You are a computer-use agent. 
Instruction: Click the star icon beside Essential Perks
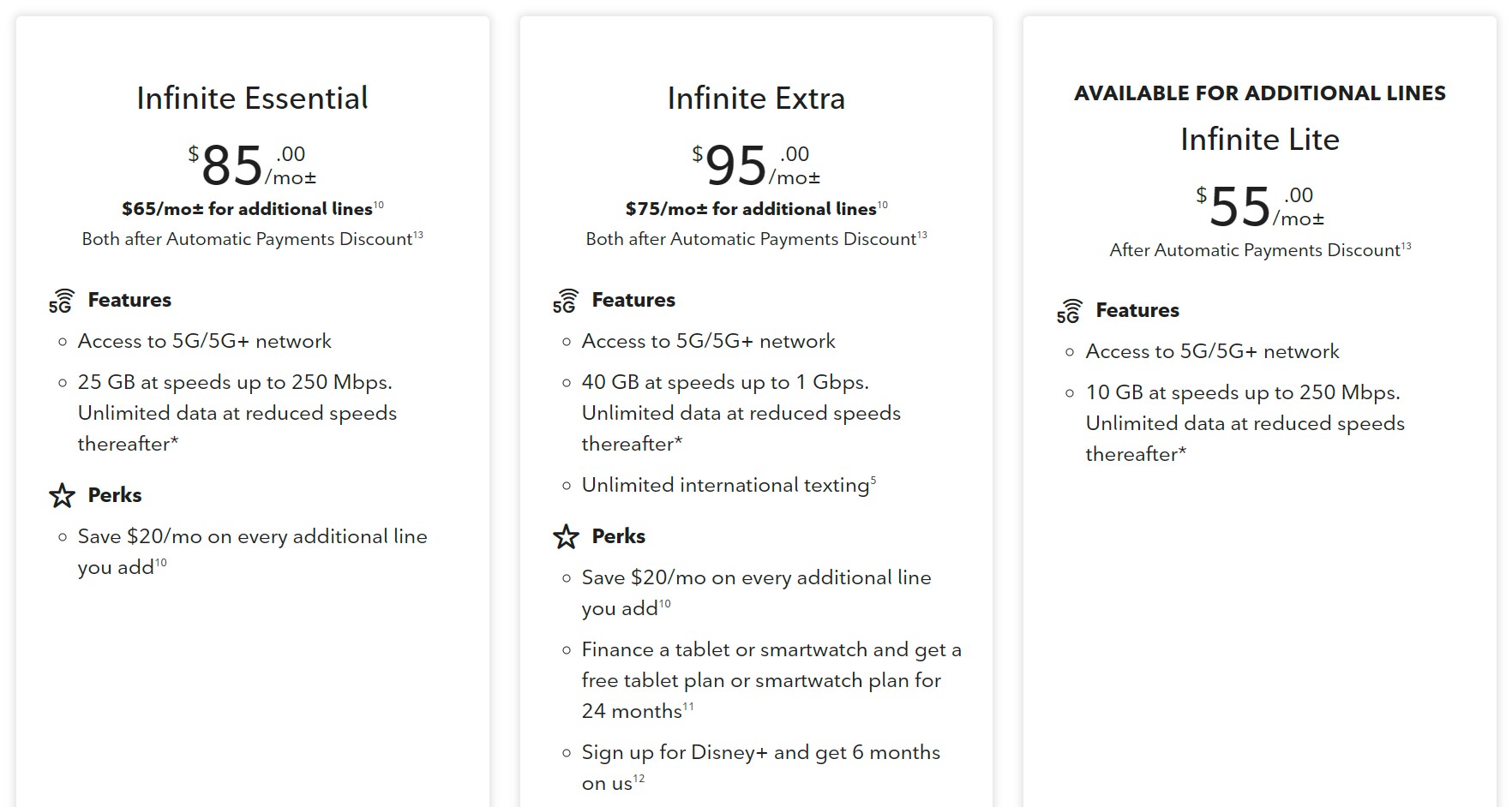tap(62, 495)
